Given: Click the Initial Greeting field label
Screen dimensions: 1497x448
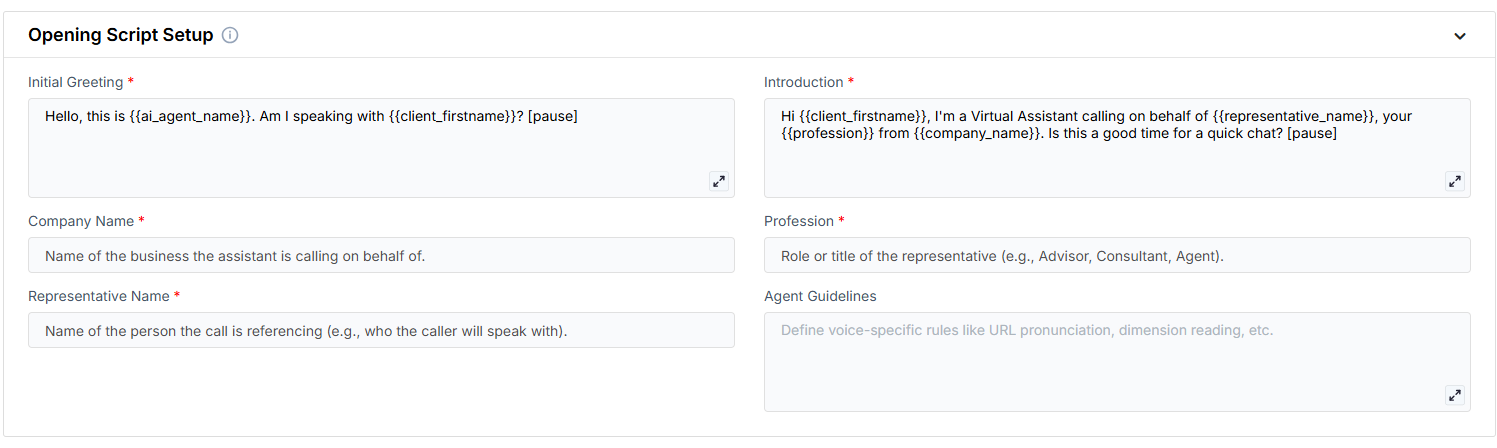Looking at the screenshot, I should tap(75, 82).
